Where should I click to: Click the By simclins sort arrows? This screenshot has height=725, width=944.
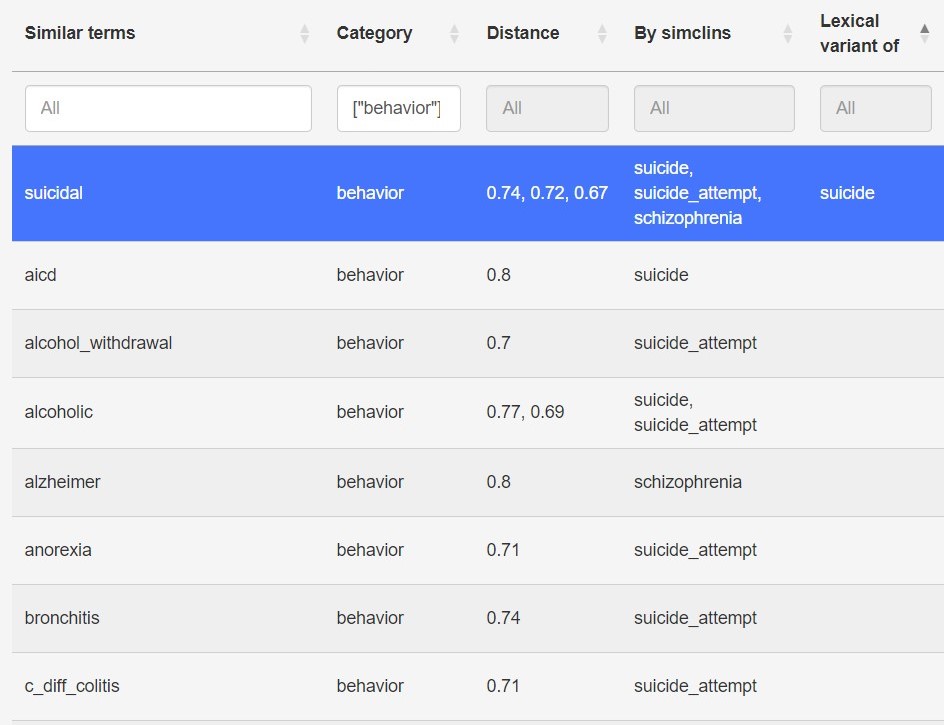(787, 34)
